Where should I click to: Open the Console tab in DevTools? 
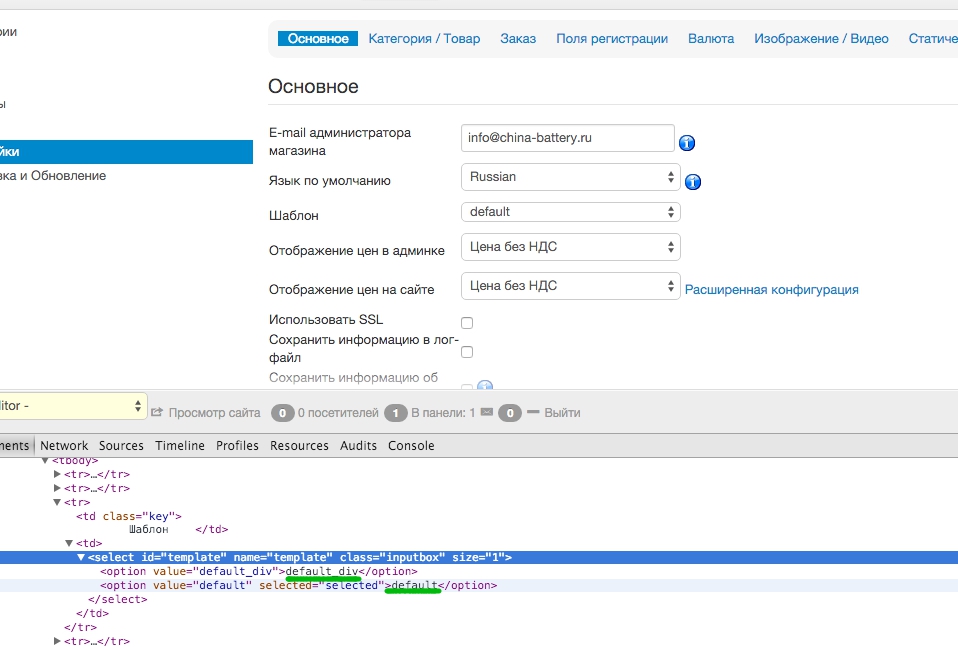click(411, 446)
